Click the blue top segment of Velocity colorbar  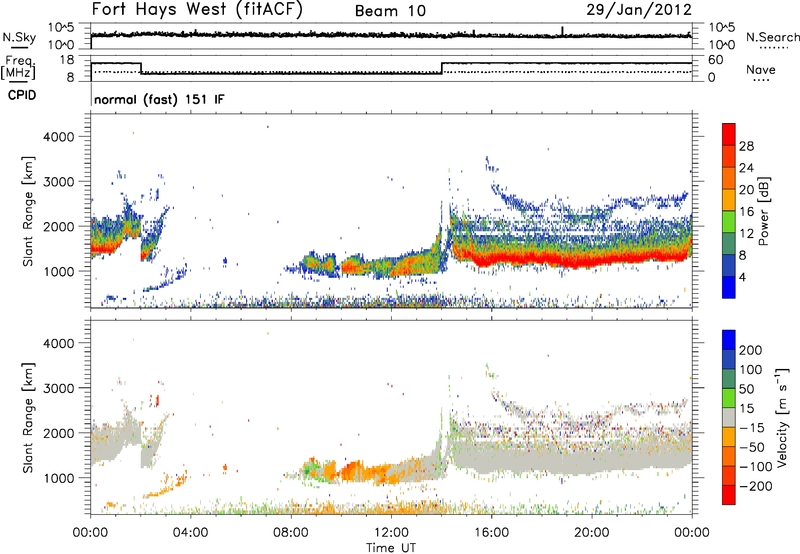pyautogui.click(x=729, y=340)
